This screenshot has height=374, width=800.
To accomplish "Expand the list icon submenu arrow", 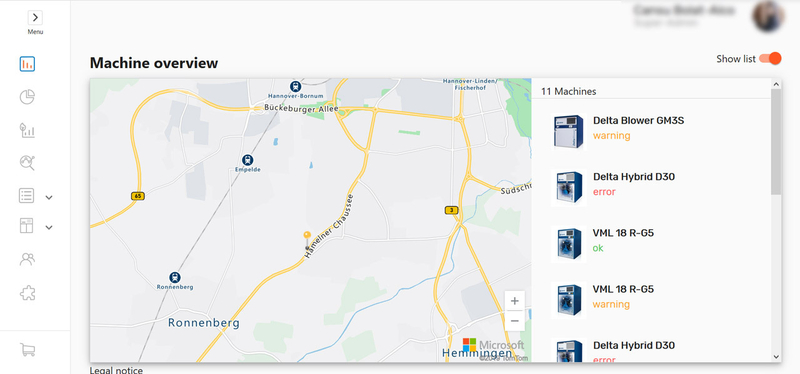I will pyautogui.click(x=49, y=197).
